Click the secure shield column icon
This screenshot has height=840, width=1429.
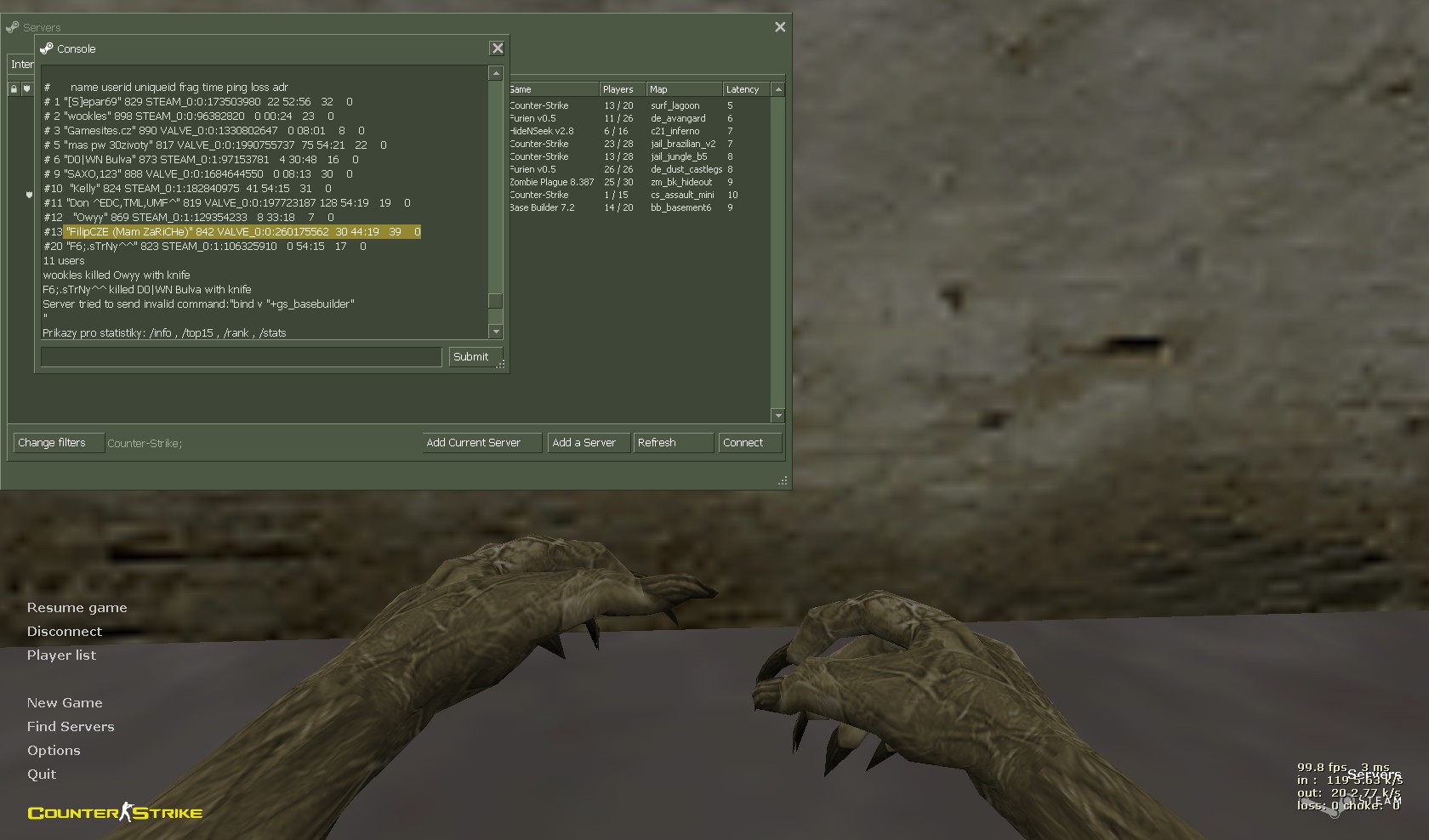tap(26, 88)
